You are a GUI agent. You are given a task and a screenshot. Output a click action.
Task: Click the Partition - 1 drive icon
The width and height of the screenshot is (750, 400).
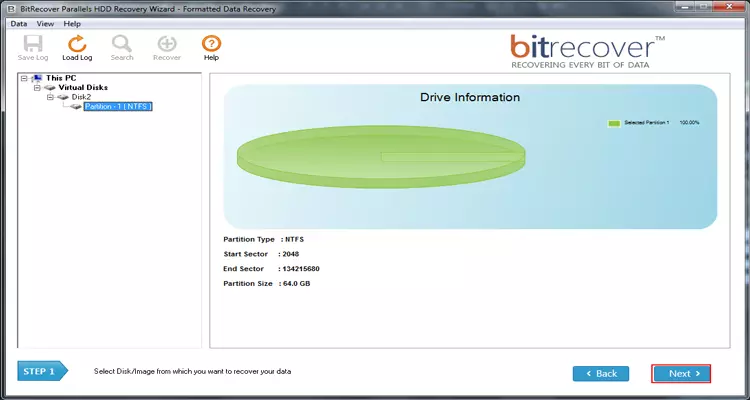76,107
